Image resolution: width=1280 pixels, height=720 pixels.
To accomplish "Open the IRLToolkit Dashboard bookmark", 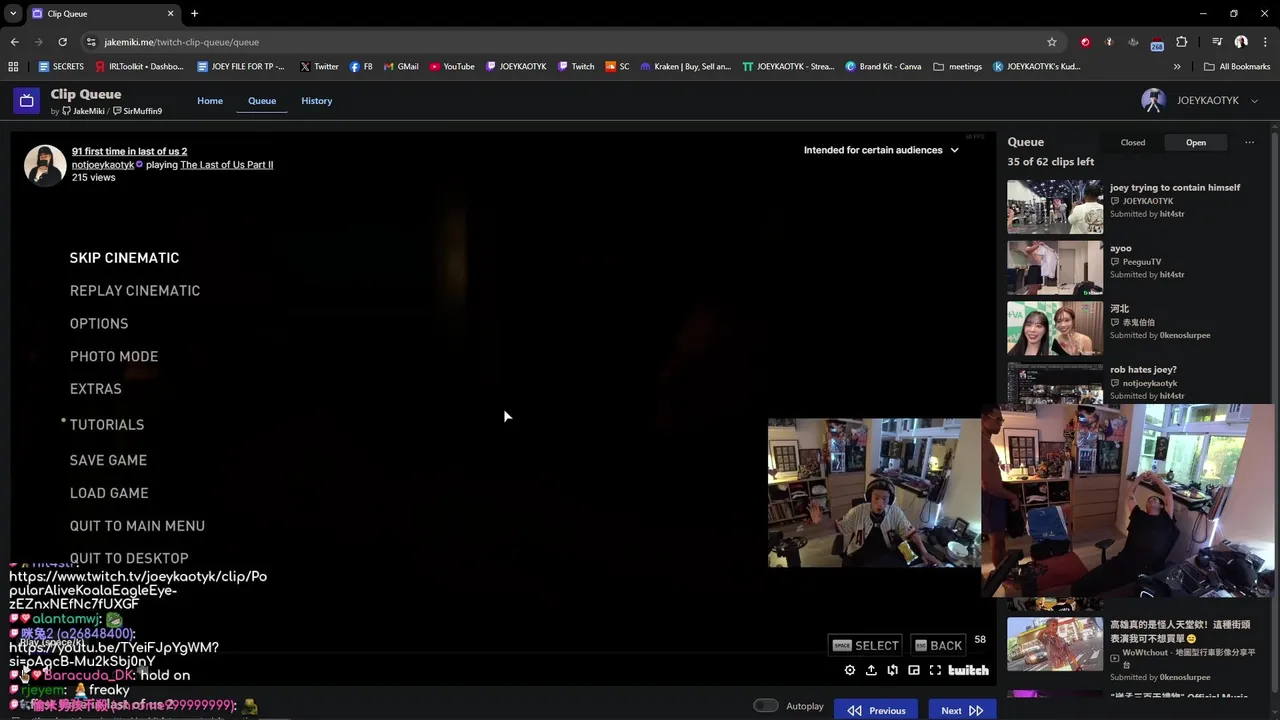I will coord(139,66).
